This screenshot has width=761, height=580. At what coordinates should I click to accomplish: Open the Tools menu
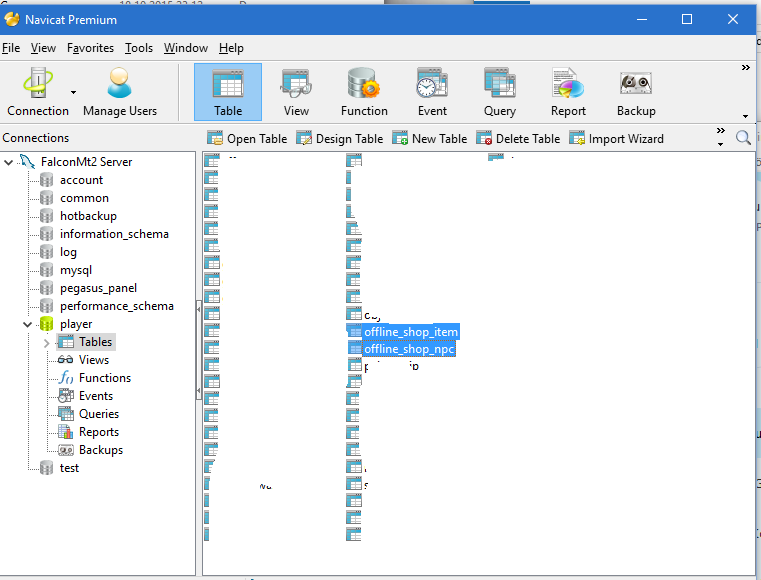pyautogui.click(x=139, y=48)
